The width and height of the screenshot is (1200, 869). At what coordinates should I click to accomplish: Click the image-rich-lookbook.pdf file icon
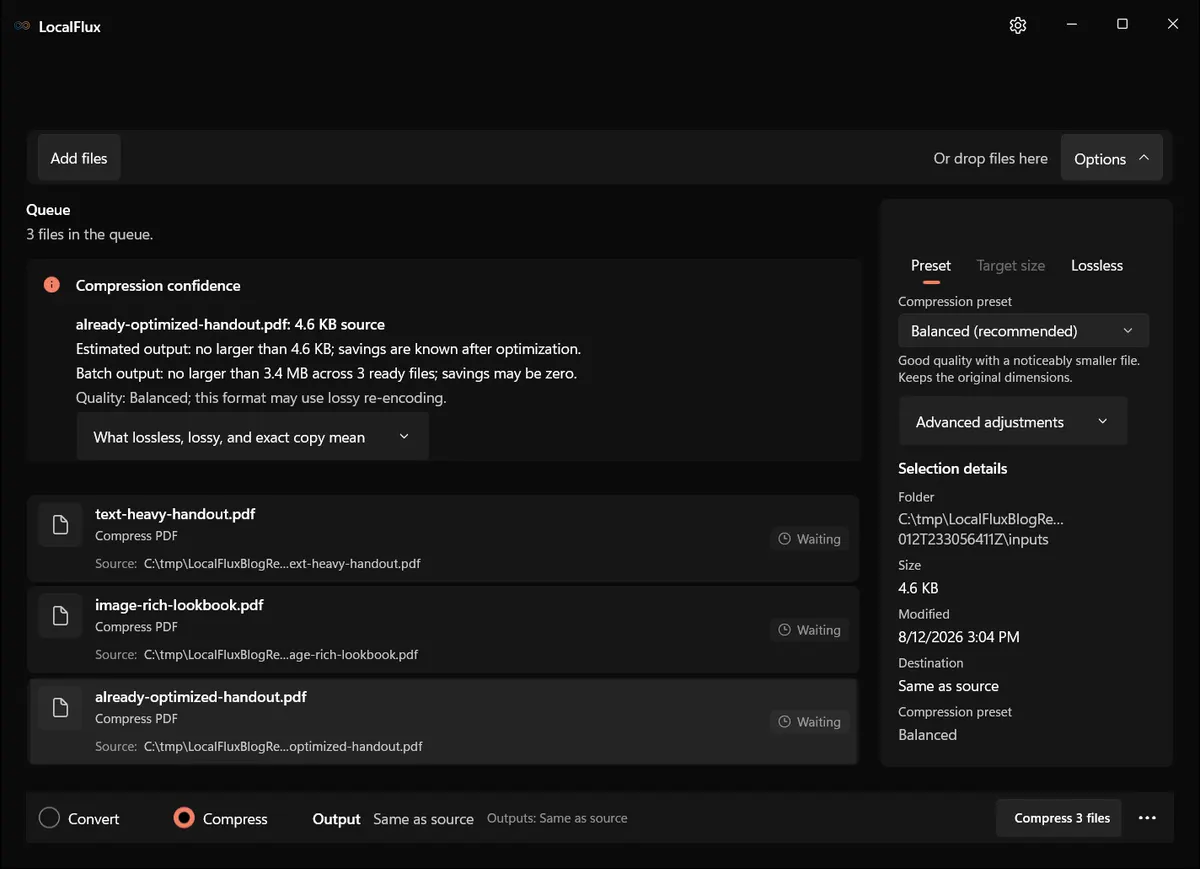coord(60,616)
